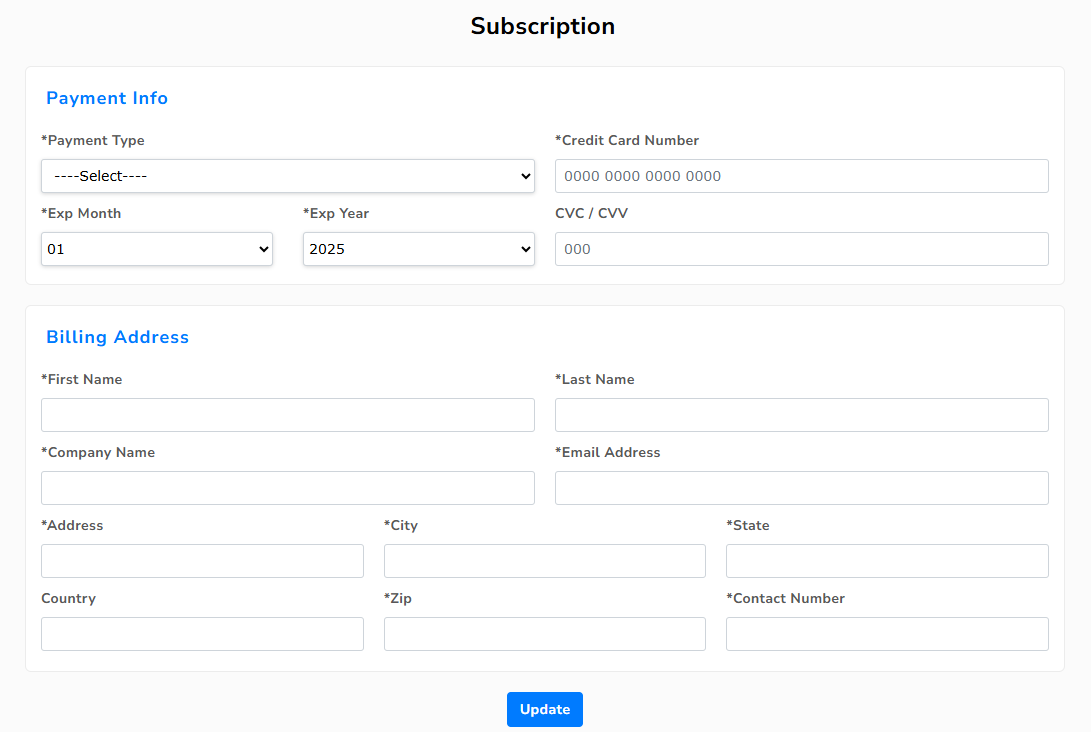Click the Exp Year field label
Viewport: 1091px width, 747px height.
(339, 213)
